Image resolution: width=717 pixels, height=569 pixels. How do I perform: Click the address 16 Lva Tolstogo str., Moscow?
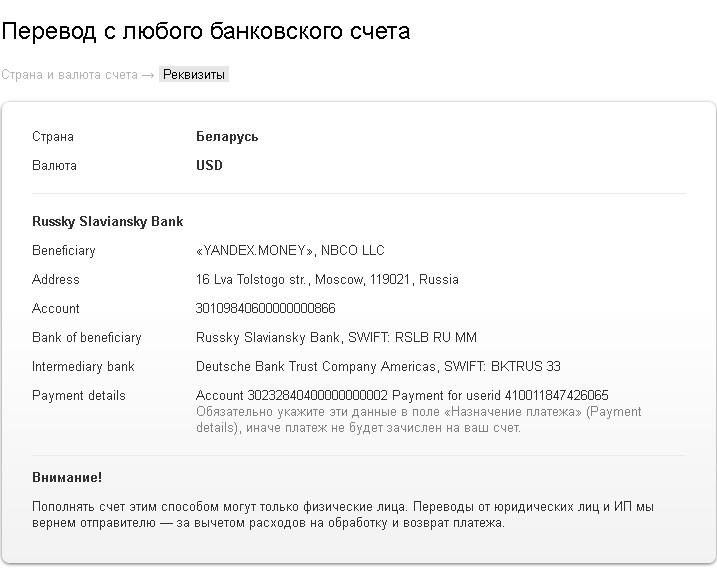click(327, 280)
